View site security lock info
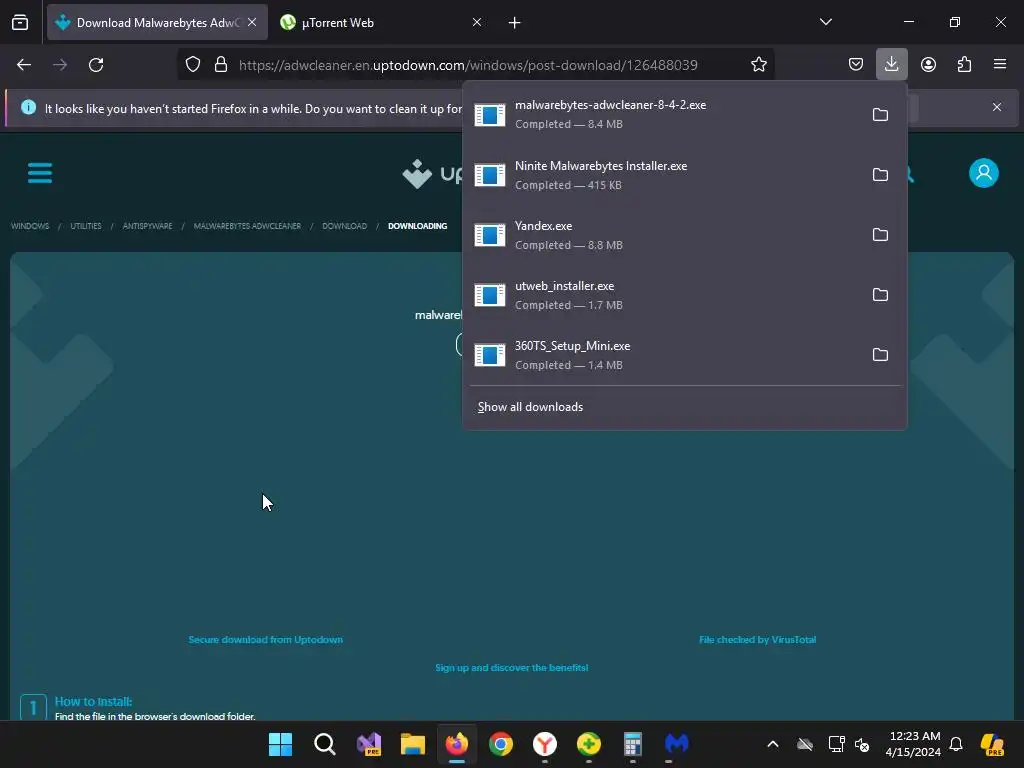 [x=221, y=65]
